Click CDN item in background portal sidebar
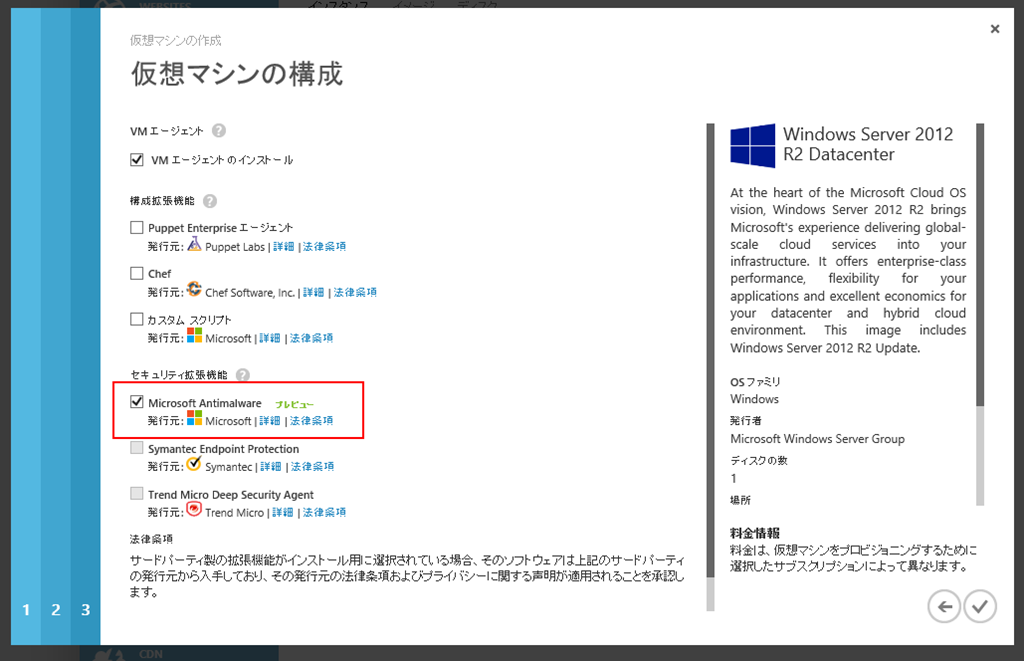The width and height of the screenshot is (1024, 661). 151,654
